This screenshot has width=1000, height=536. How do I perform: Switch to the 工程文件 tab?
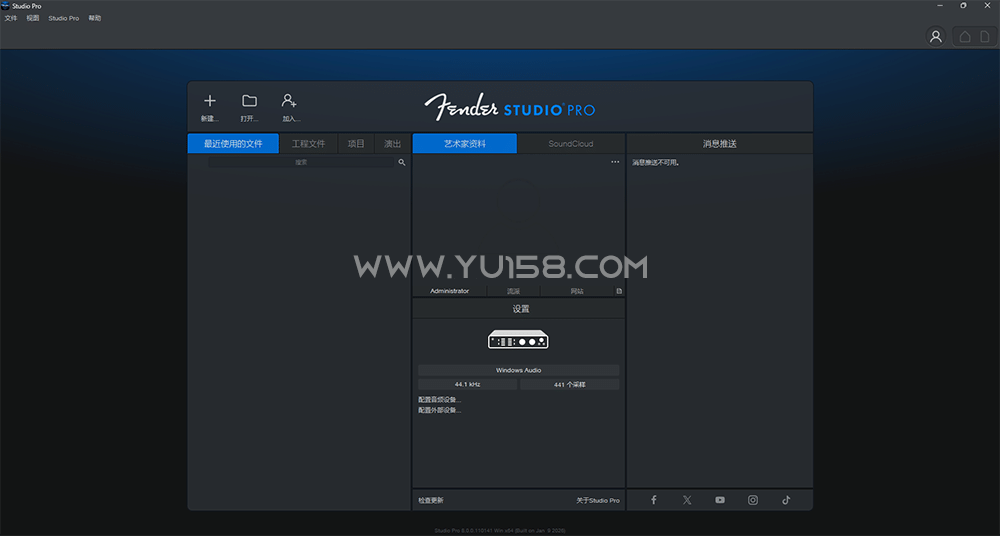pyautogui.click(x=309, y=144)
